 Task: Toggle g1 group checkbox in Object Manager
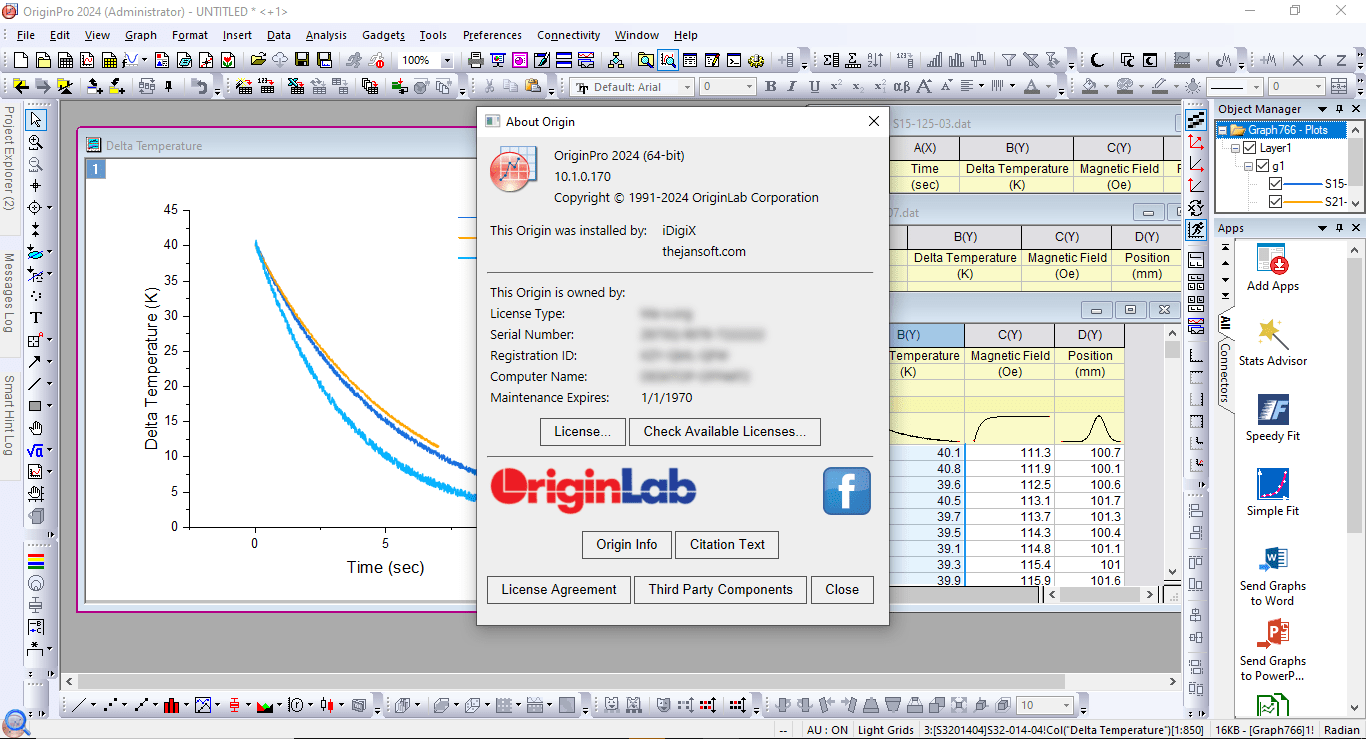(x=1261, y=166)
